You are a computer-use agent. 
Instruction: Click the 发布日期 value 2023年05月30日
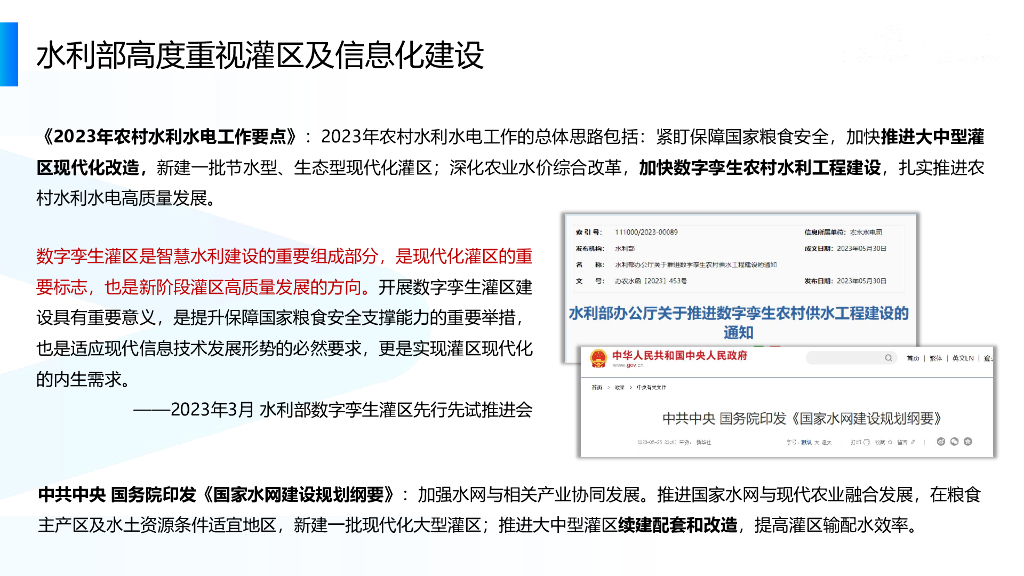point(861,281)
